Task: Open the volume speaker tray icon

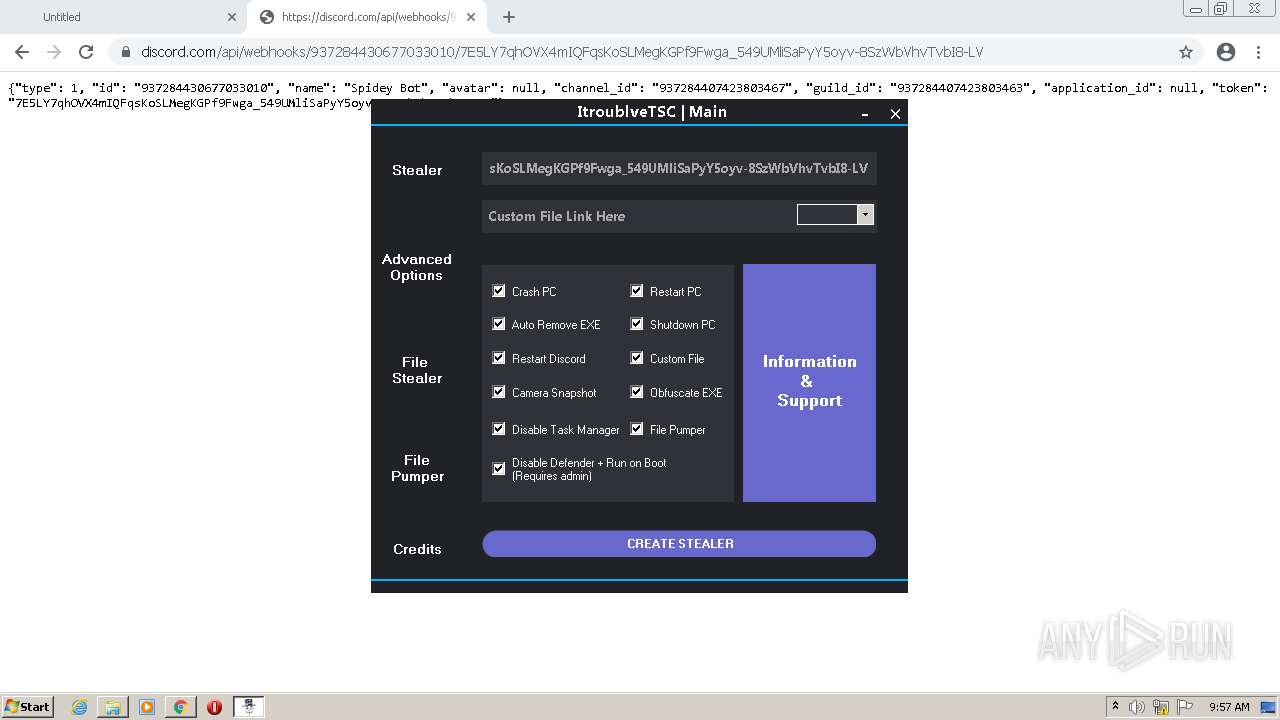Action: 1137,707
